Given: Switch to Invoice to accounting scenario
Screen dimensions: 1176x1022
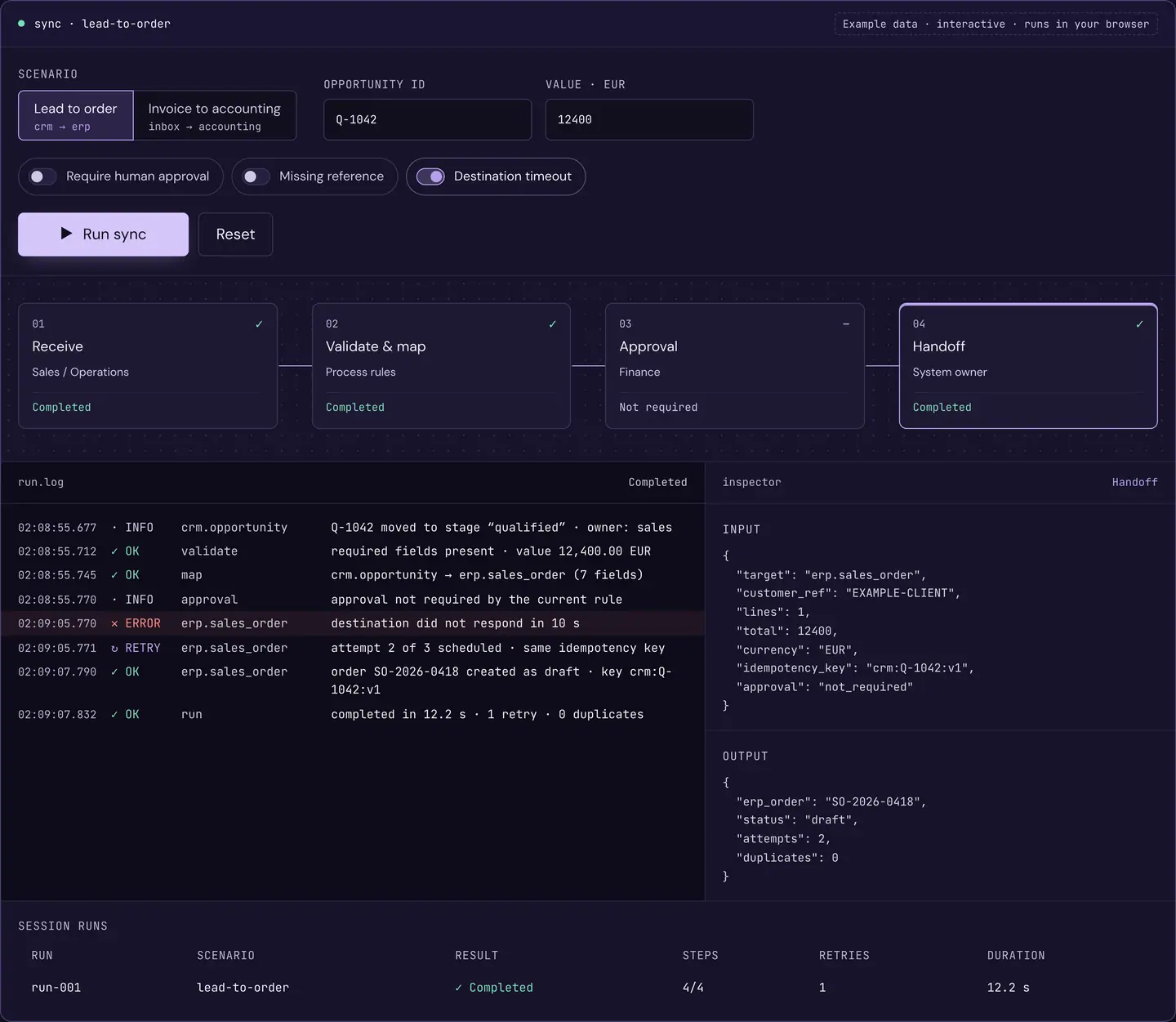Looking at the screenshot, I should pos(215,115).
